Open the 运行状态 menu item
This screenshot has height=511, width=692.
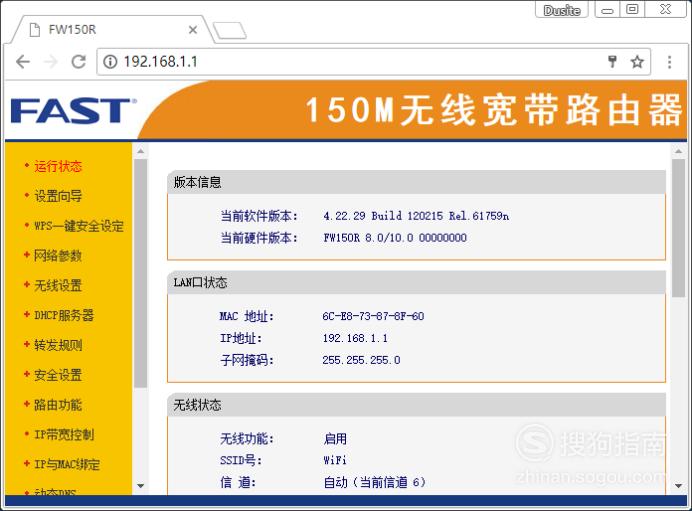[58, 166]
